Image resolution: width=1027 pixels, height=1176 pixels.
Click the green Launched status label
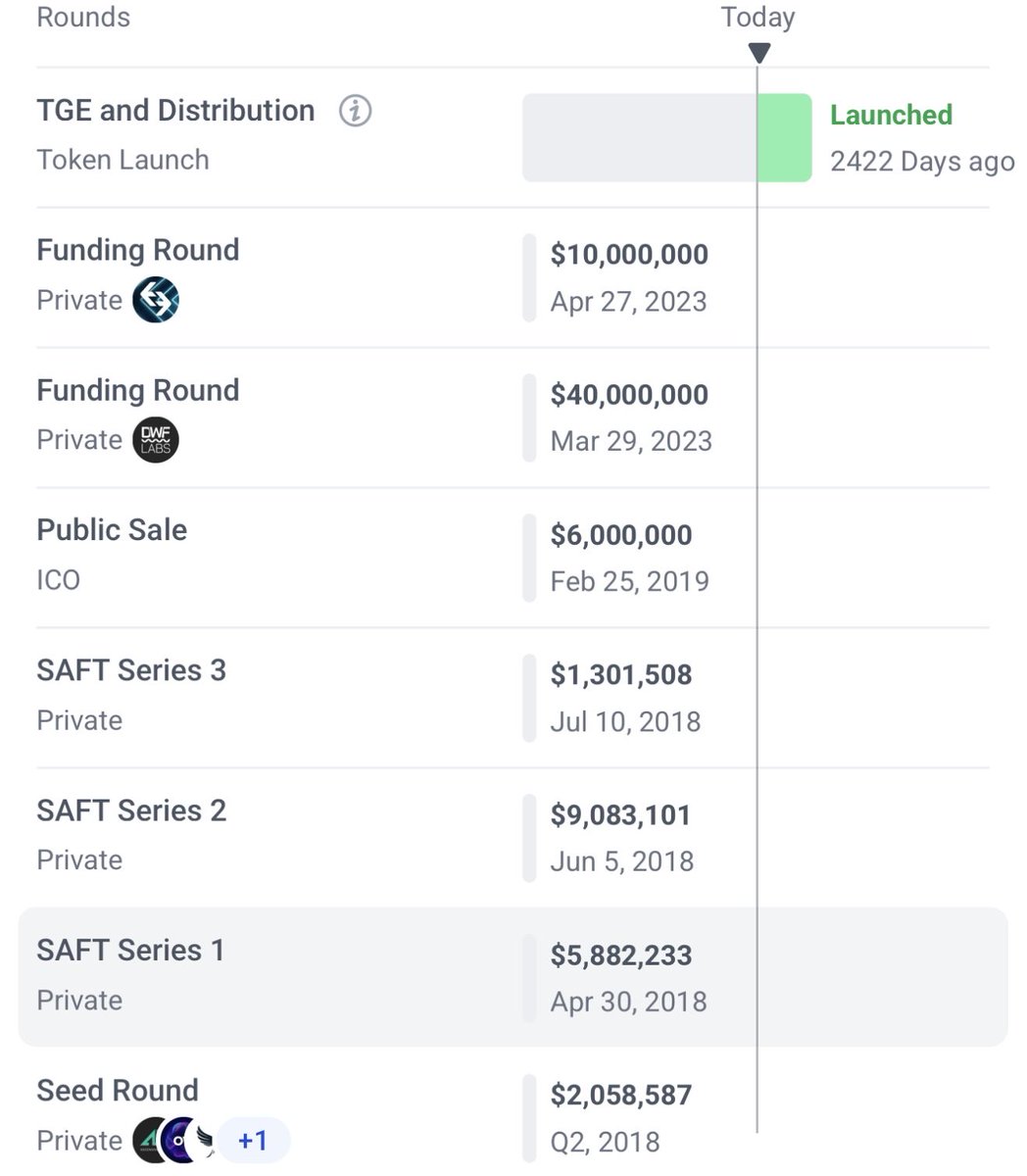point(891,115)
